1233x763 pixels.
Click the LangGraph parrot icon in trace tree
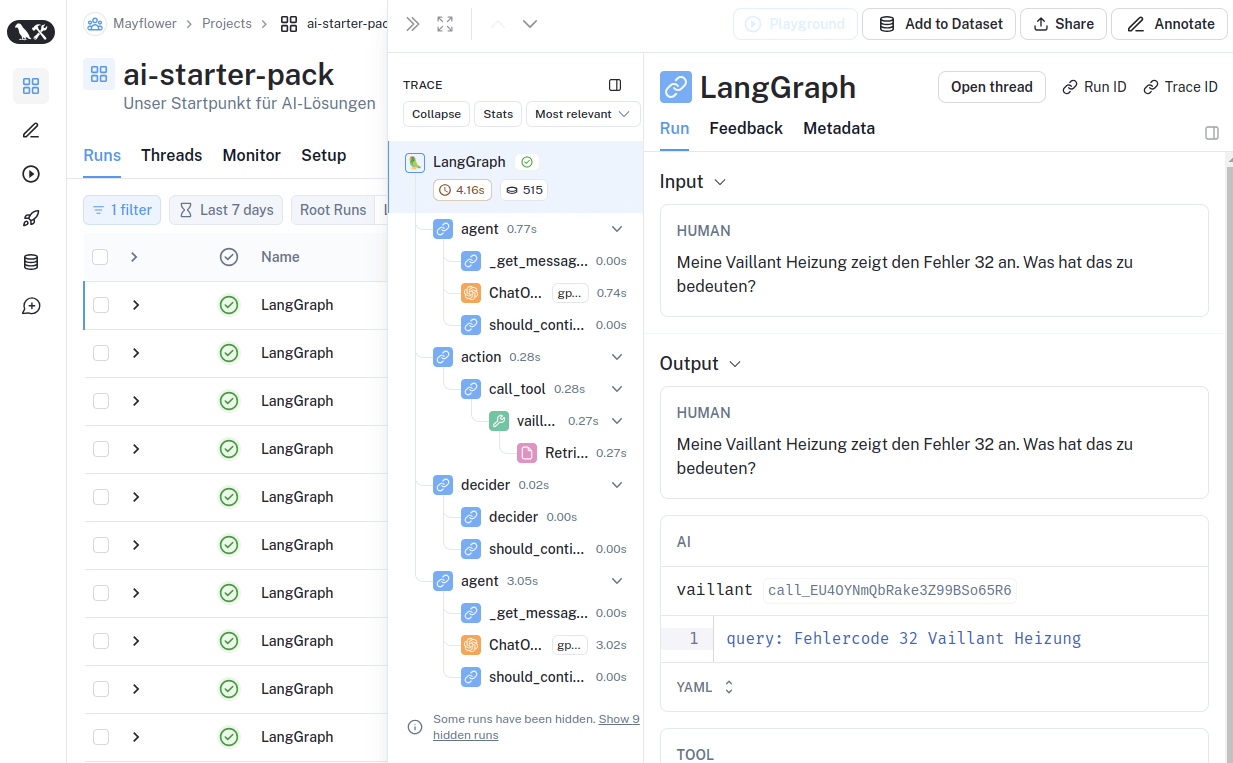pos(415,162)
